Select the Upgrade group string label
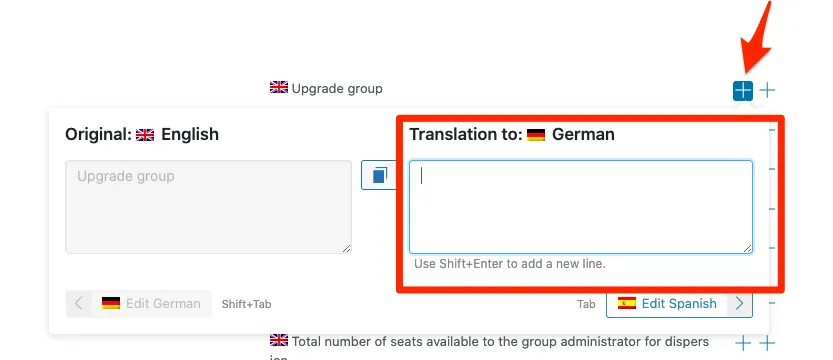The height and width of the screenshot is (360, 833). point(337,88)
